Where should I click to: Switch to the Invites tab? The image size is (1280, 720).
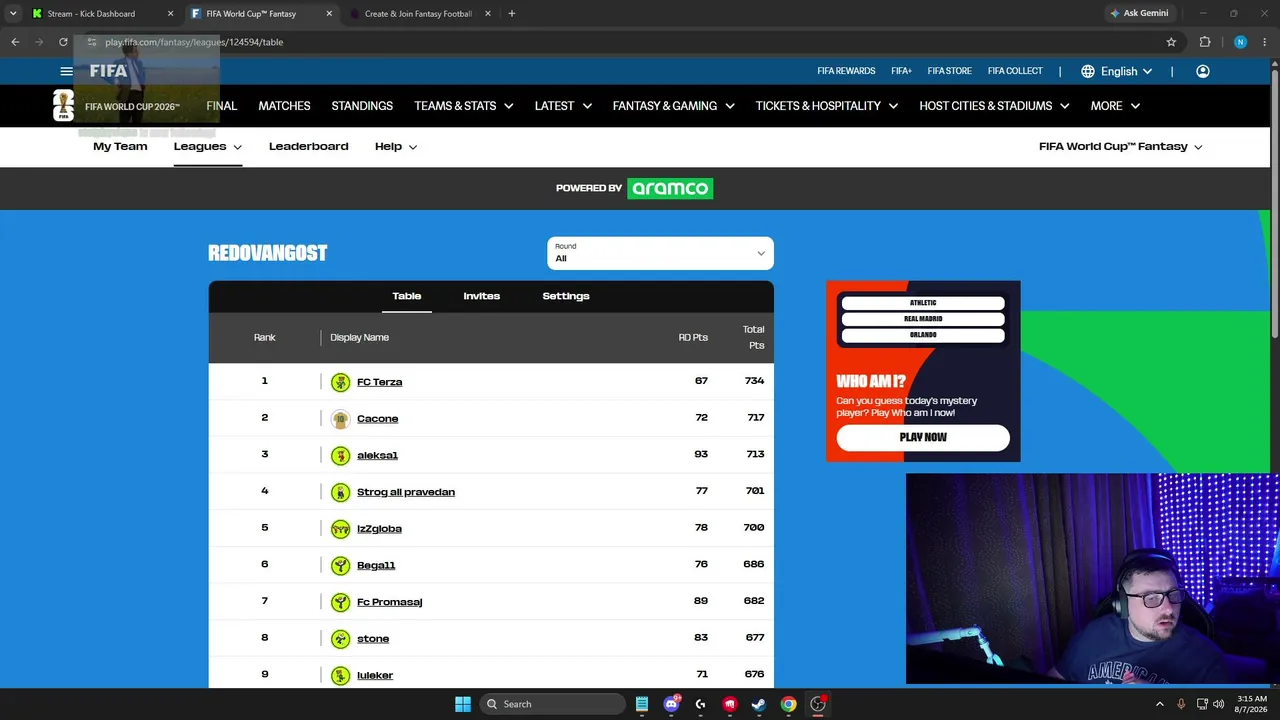[482, 296]
